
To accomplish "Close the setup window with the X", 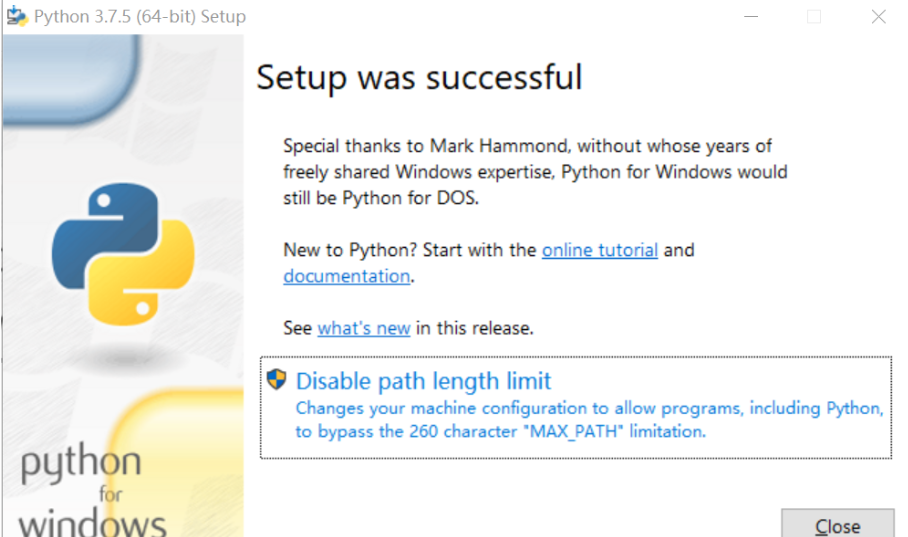I will pyautogui.click(x=878, y=17).
